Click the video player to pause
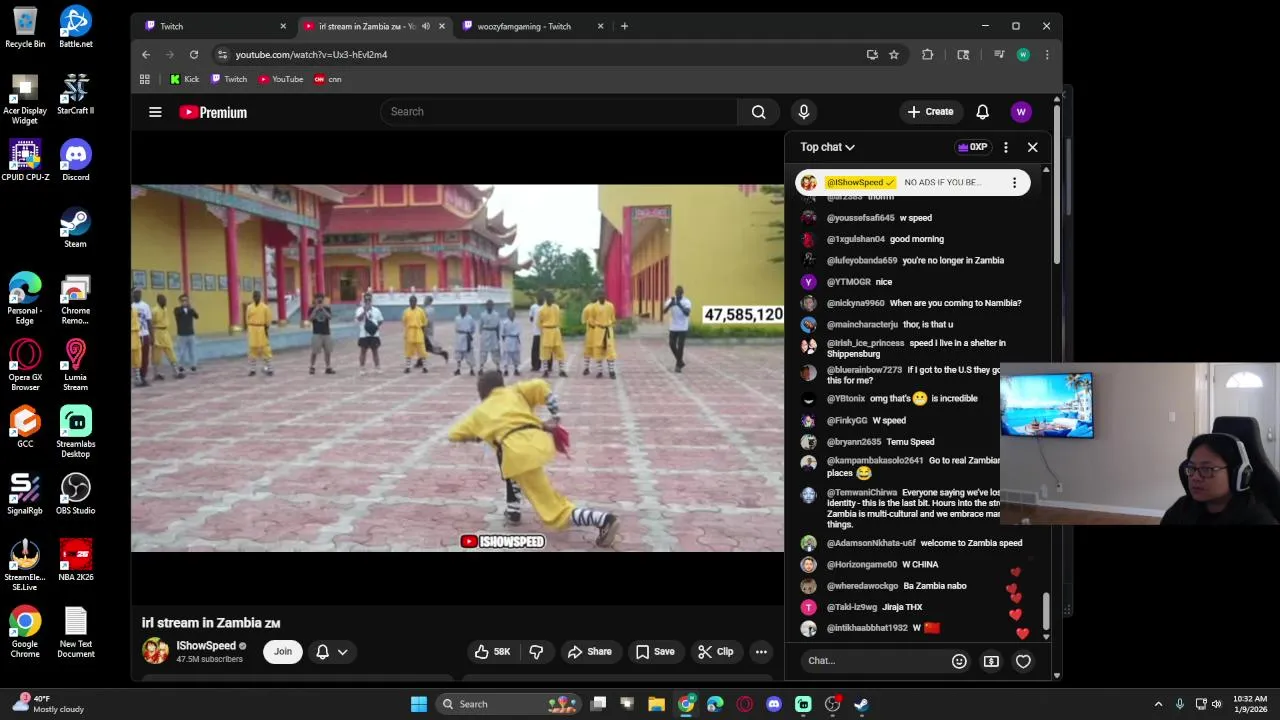Viewport: 1280px width, 720px height. coord(457,368)
